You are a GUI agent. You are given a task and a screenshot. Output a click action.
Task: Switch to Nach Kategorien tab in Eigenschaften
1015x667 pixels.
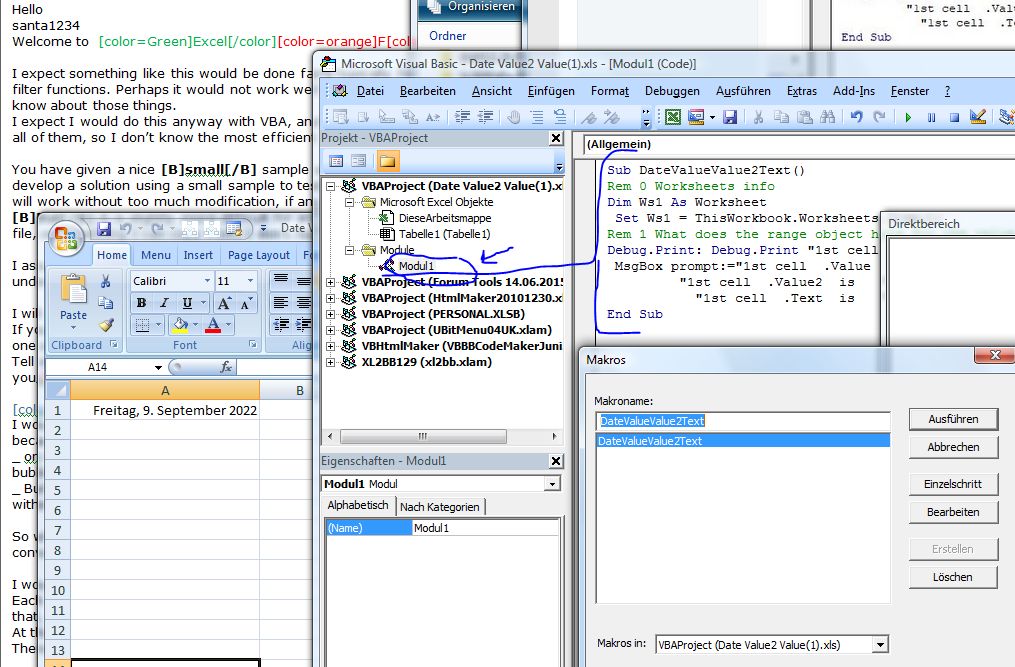click(440, 507)
